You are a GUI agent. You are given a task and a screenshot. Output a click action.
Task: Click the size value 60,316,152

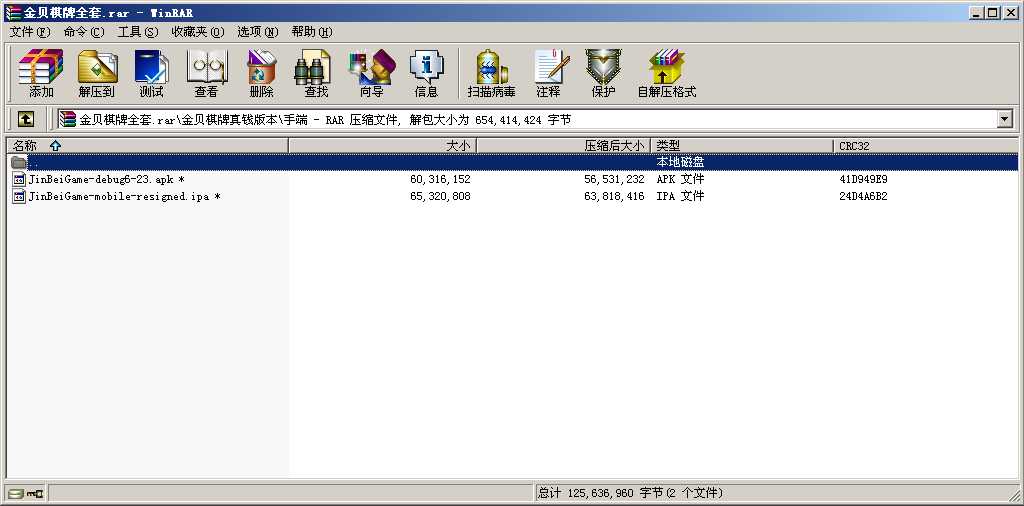pyautogui.click(x=440, y=179)
